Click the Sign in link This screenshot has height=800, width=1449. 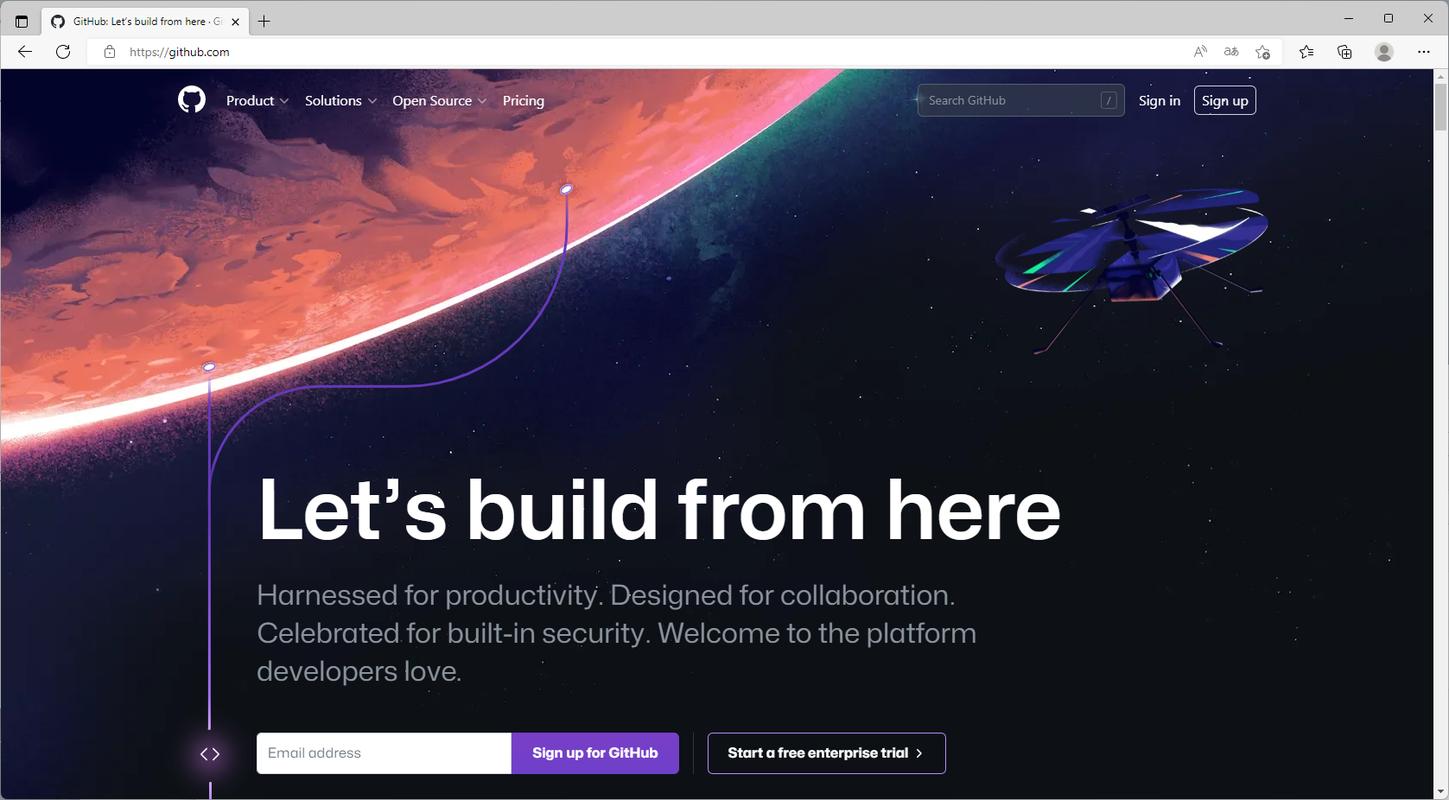coord(1159,101)
